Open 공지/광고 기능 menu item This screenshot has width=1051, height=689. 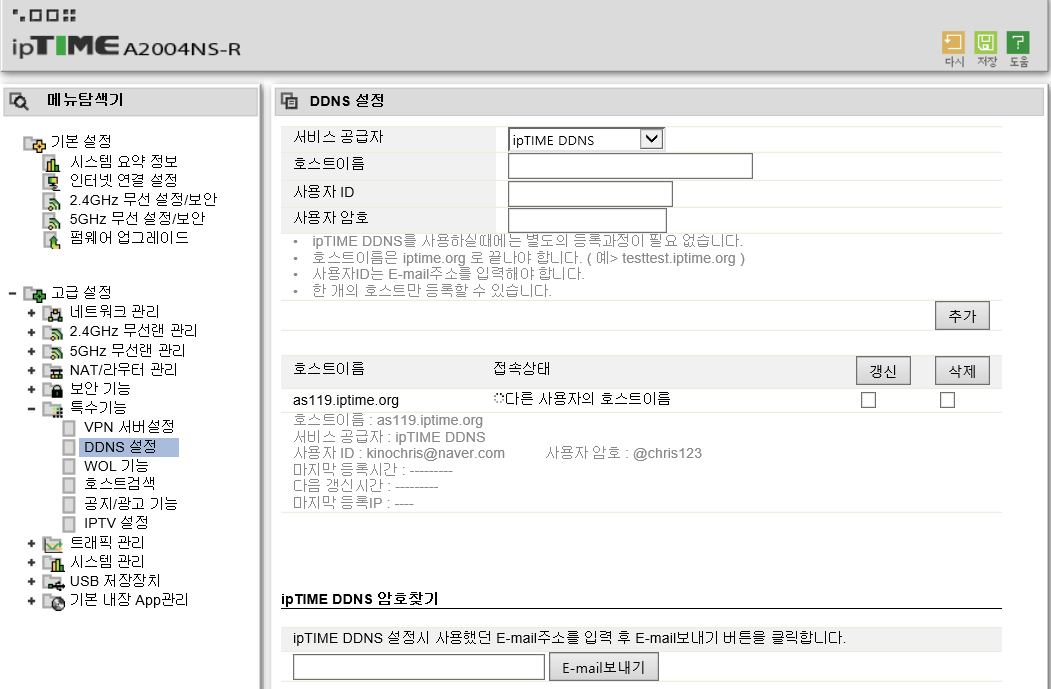point(130,503)
